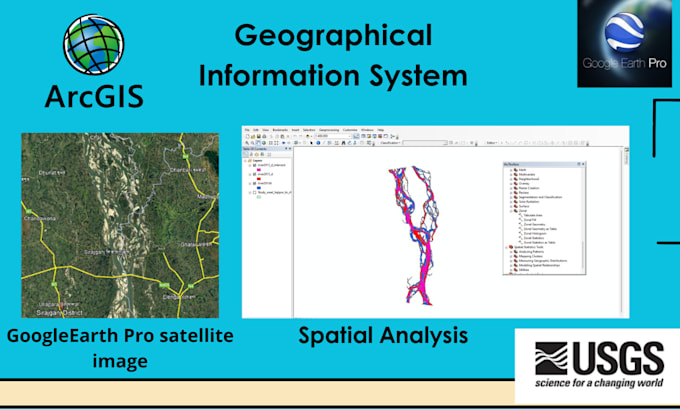Image resolution: width=680 pixels, height=409 pixels.
Task: Click the Full Extent globe icon
Action: coord(264,143)
